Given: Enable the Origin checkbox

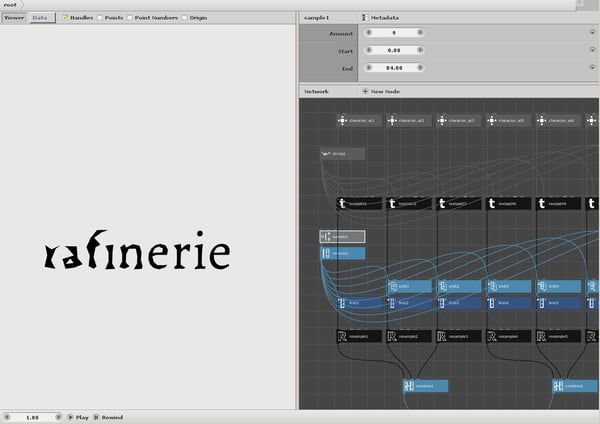Looking at the screenshot, I should point(185,18).
